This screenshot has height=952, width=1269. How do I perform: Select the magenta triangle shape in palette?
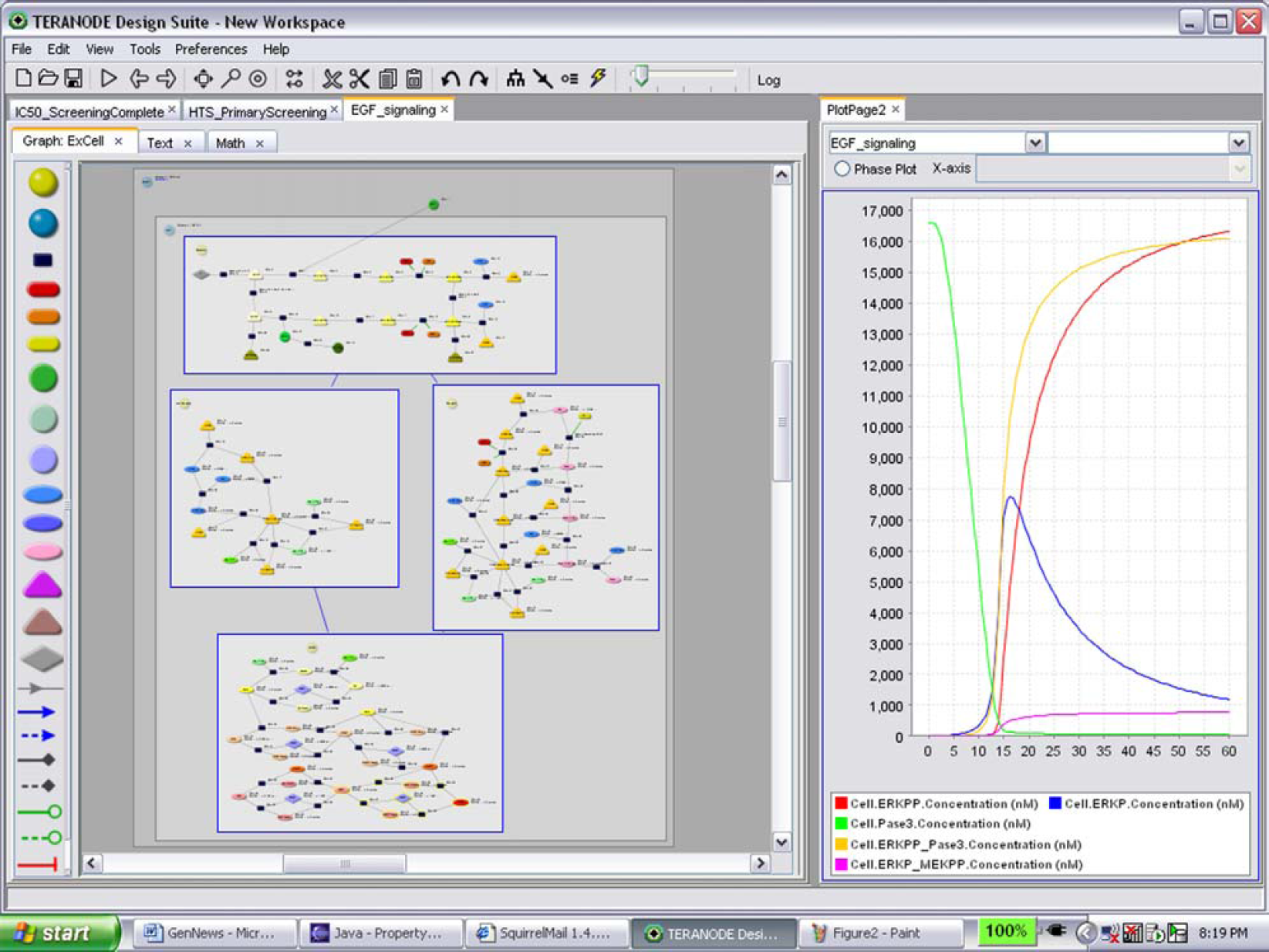click(43, 586)
